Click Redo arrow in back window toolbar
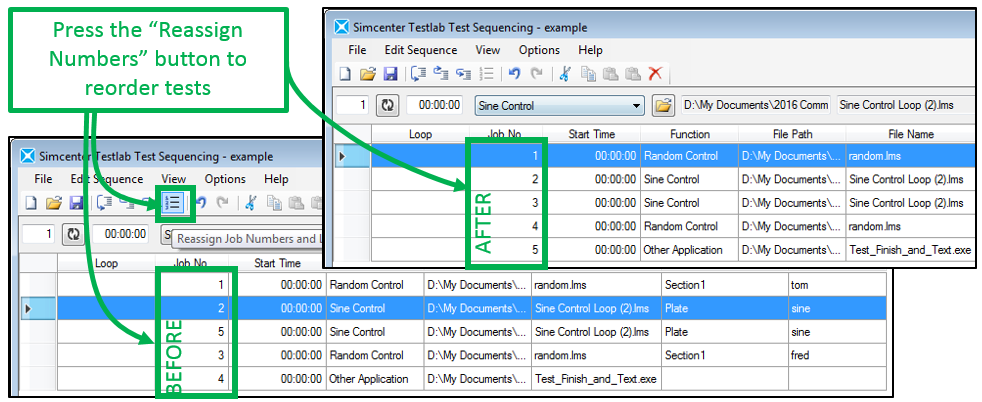 pos(223,203)
